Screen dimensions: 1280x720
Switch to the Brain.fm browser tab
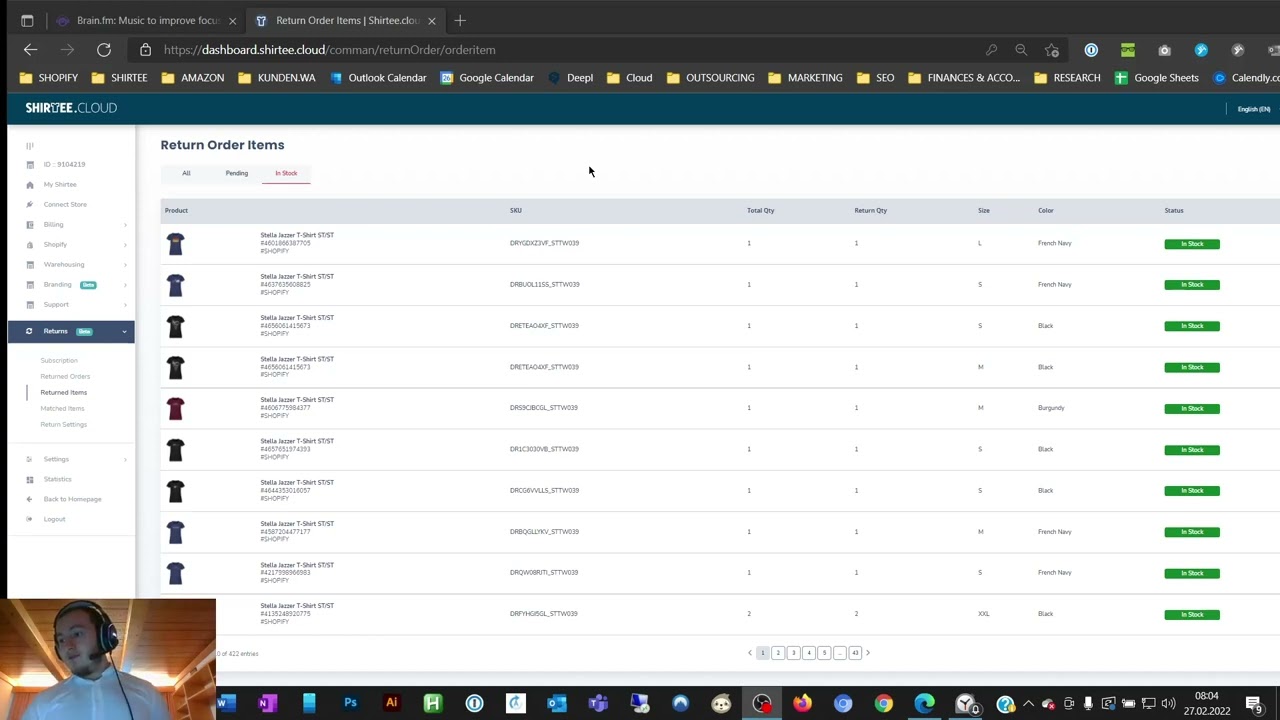pos(147,20)
